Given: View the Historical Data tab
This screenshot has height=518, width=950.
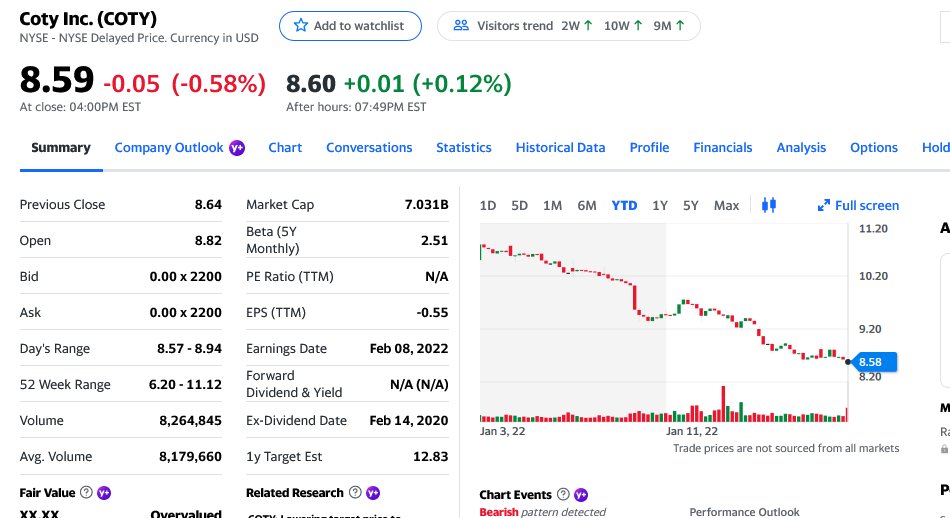Looking at the screenshot, I should click(x=560, y=148).
